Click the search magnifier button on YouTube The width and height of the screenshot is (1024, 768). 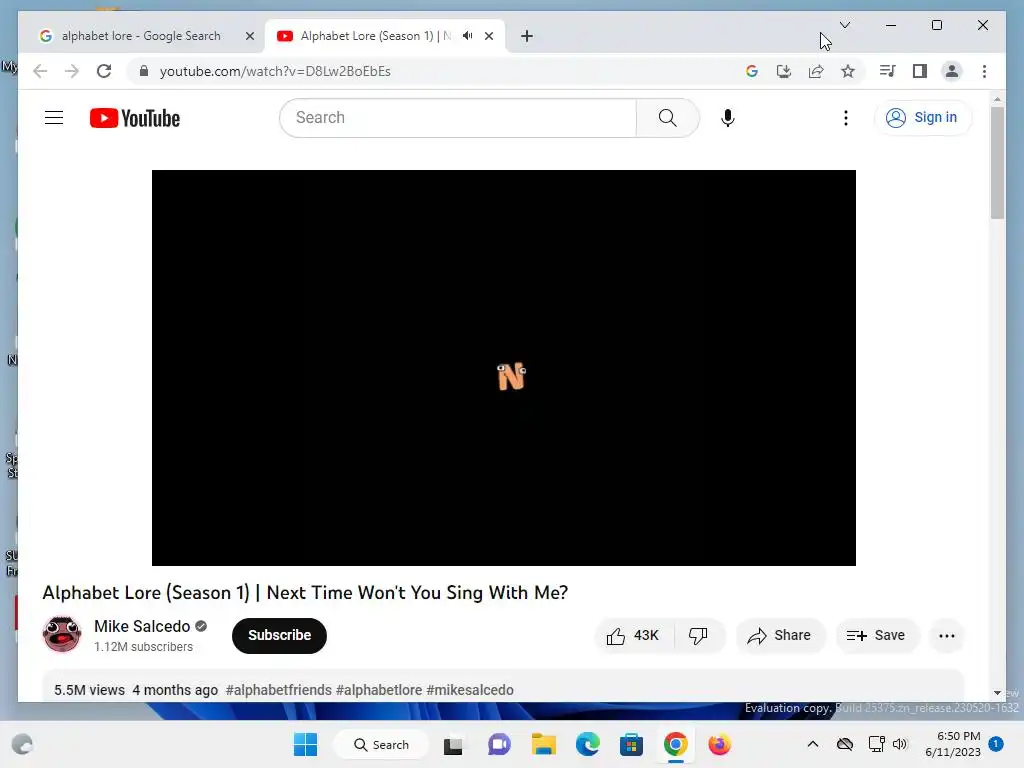(x=667, y=118)
